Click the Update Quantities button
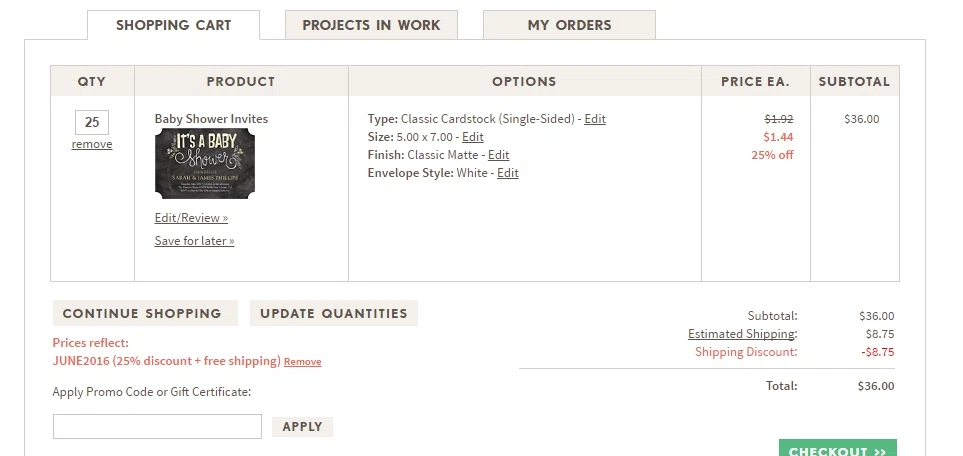Viewport: 963px width, 456px height. [x=333, y=313]
